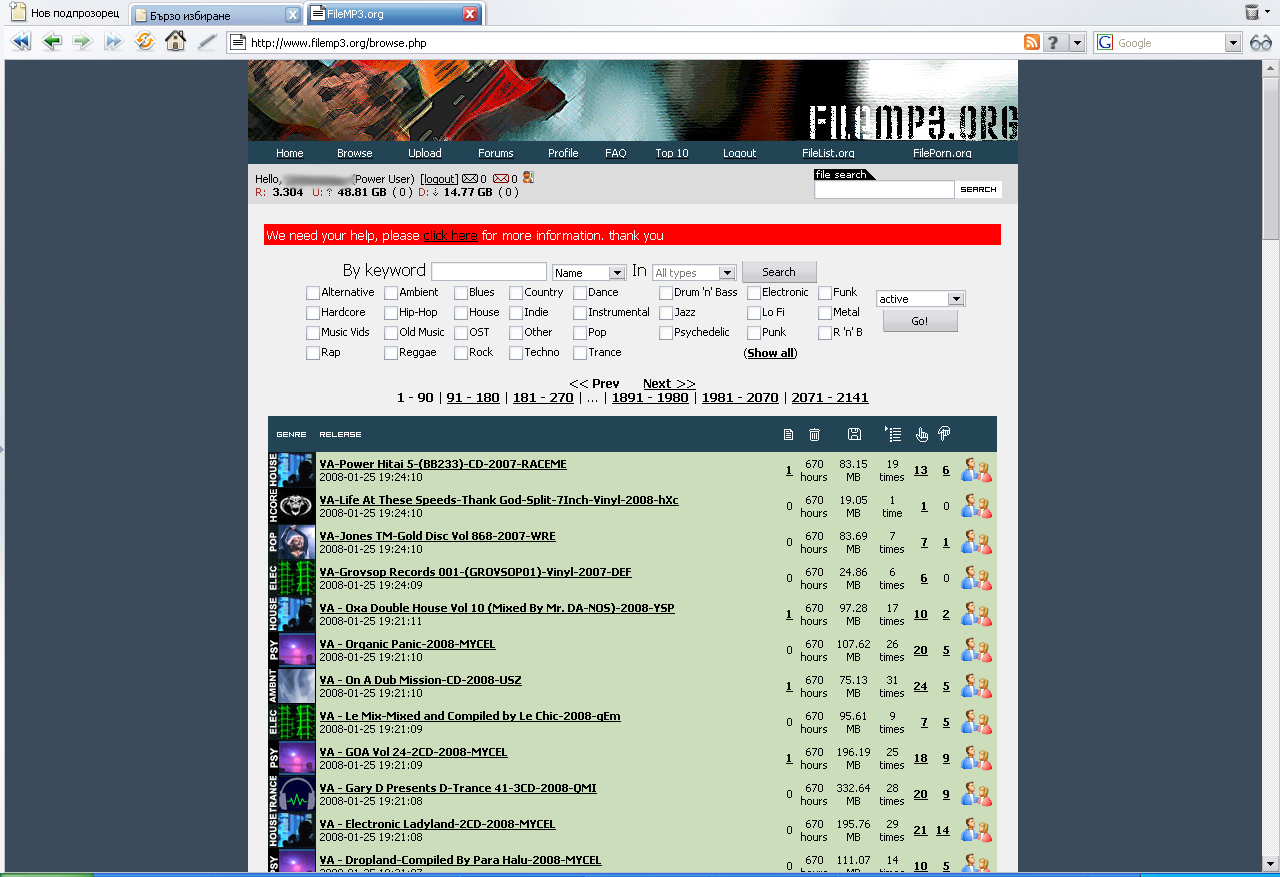Viewport: 1280px width, 877px height.
Task: Expand the address bar URL dropdown arrow
Action: click(1077, 43)
